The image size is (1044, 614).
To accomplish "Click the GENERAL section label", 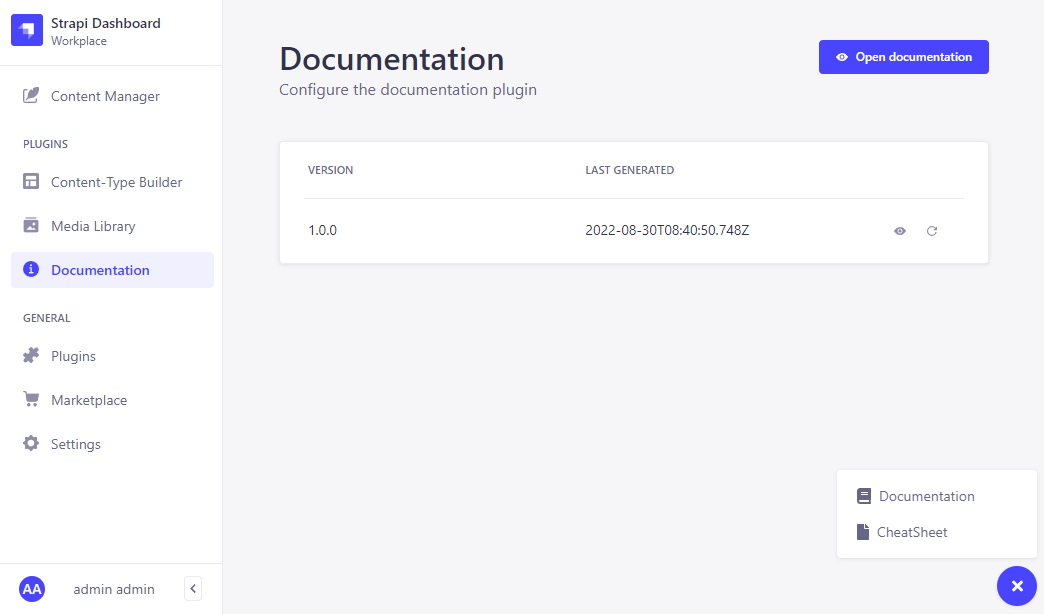I will tap(47, 318).
